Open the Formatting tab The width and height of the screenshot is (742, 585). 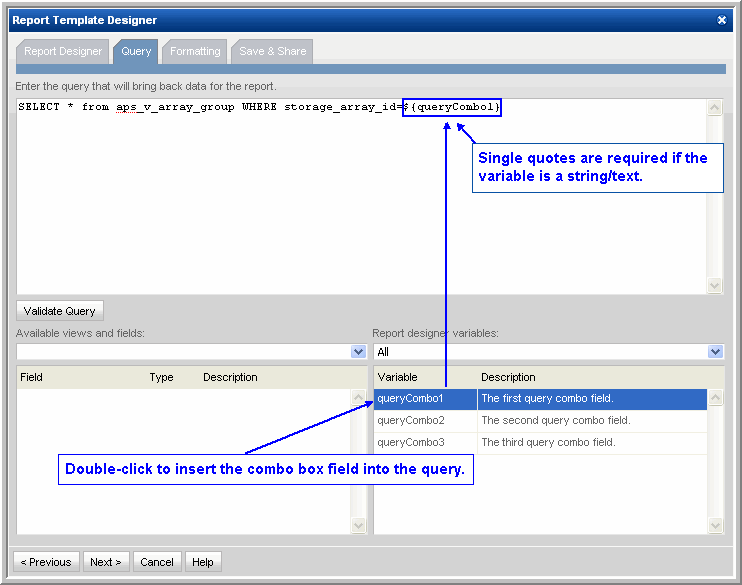194,51
